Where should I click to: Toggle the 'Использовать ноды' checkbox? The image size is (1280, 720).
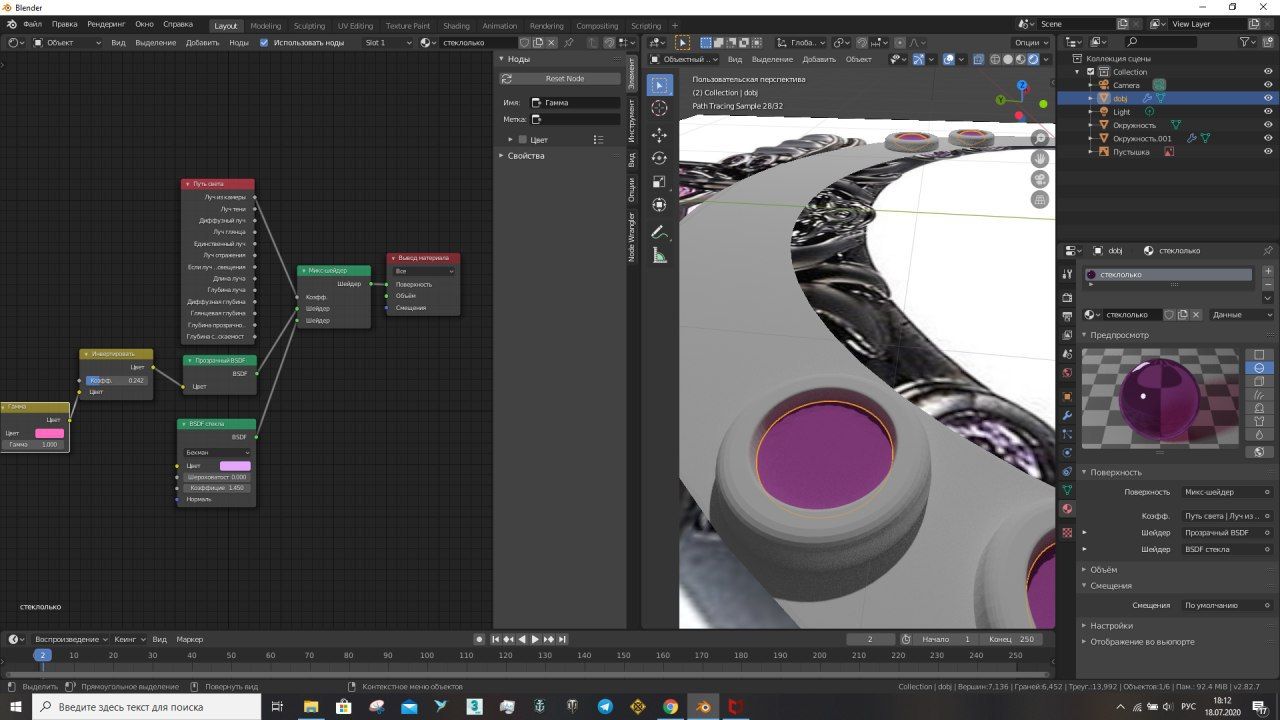coord(264,43)
